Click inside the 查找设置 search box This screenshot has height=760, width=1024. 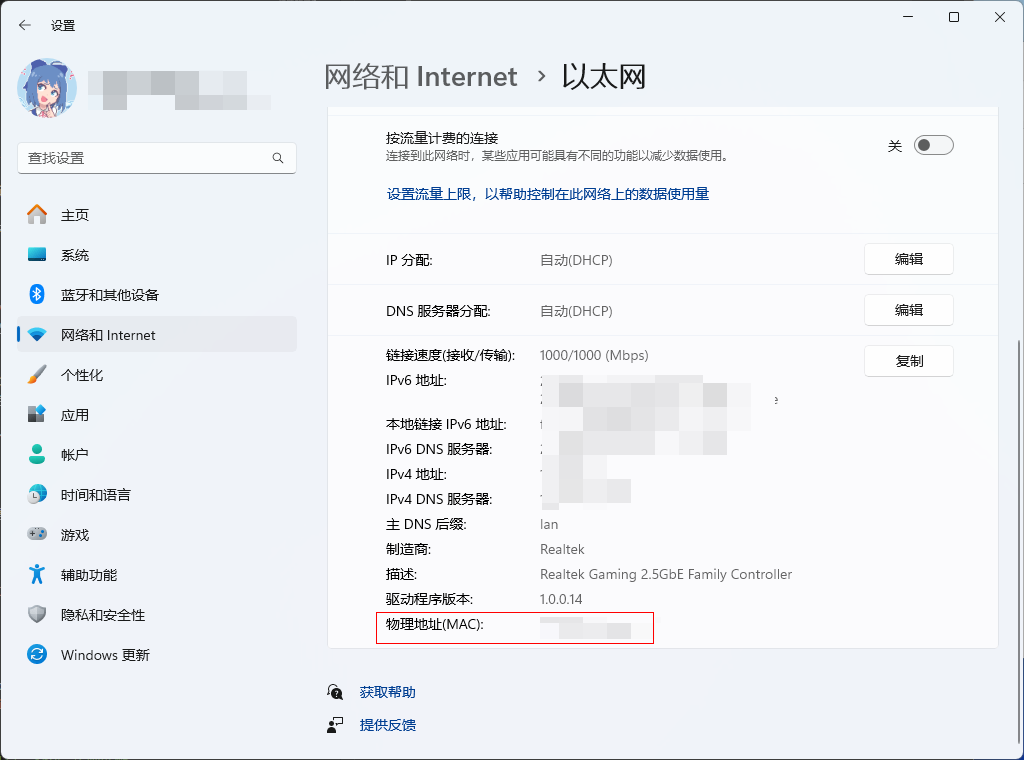pyautogui.click(x=145, y=158)
